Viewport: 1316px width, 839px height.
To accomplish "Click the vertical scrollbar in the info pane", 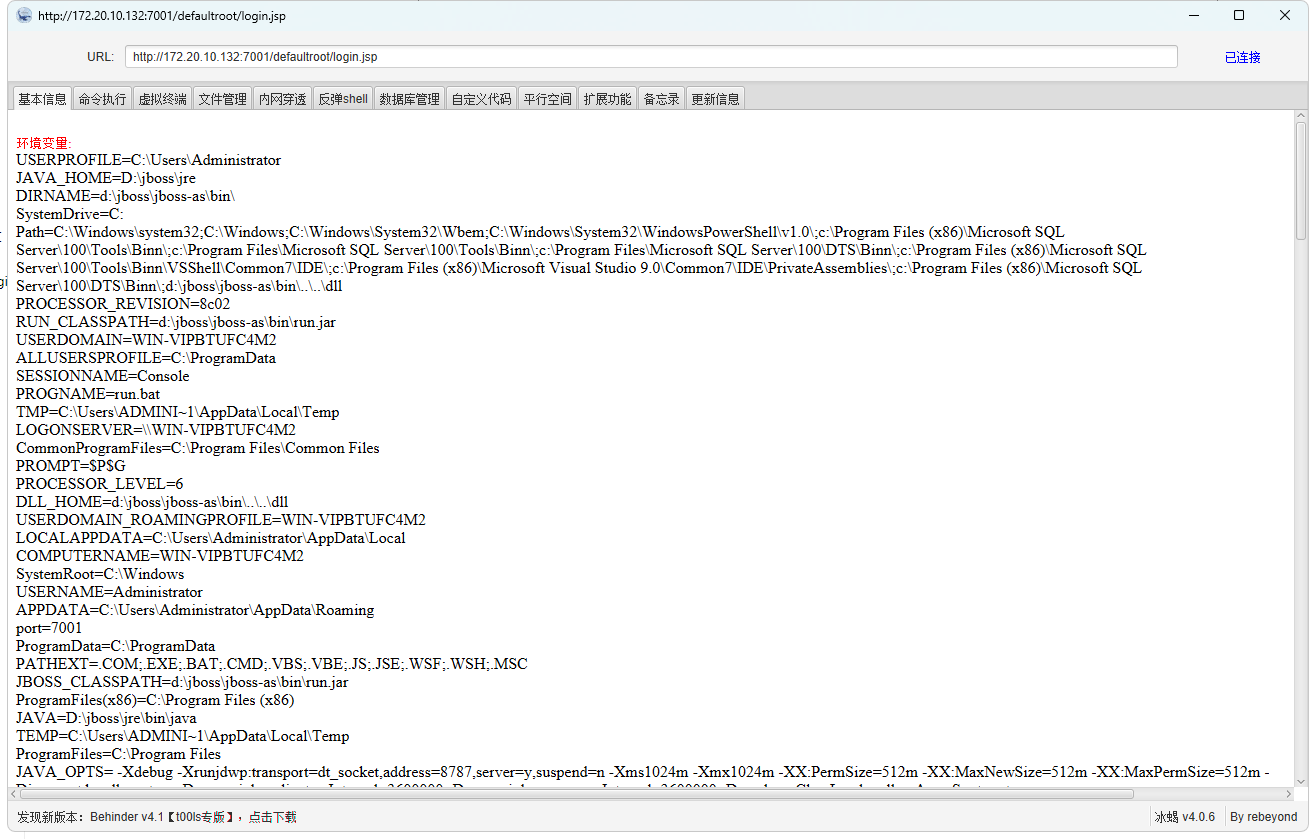I will coord(1301,180).
